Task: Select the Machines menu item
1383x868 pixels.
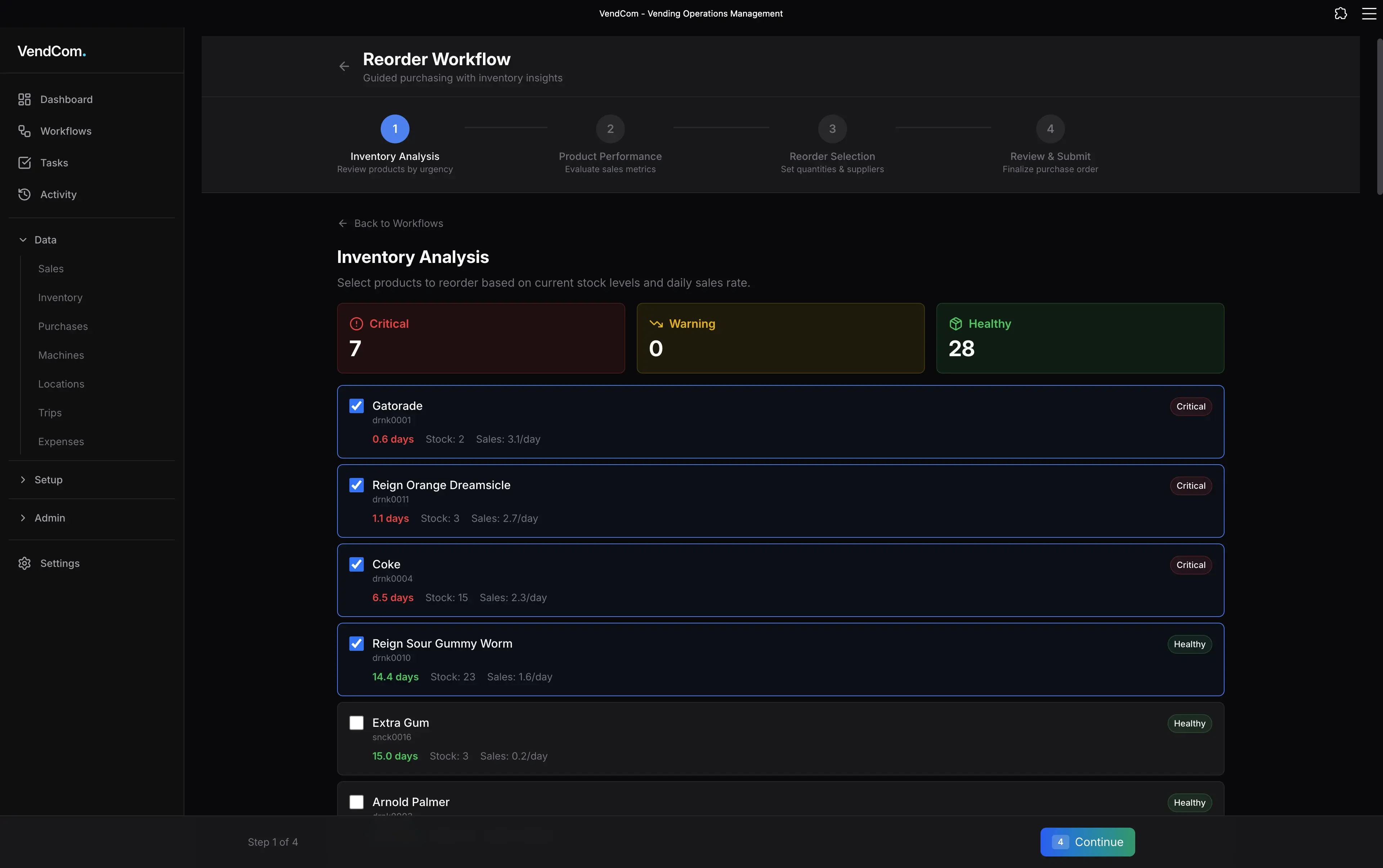Action: (61, 355)
